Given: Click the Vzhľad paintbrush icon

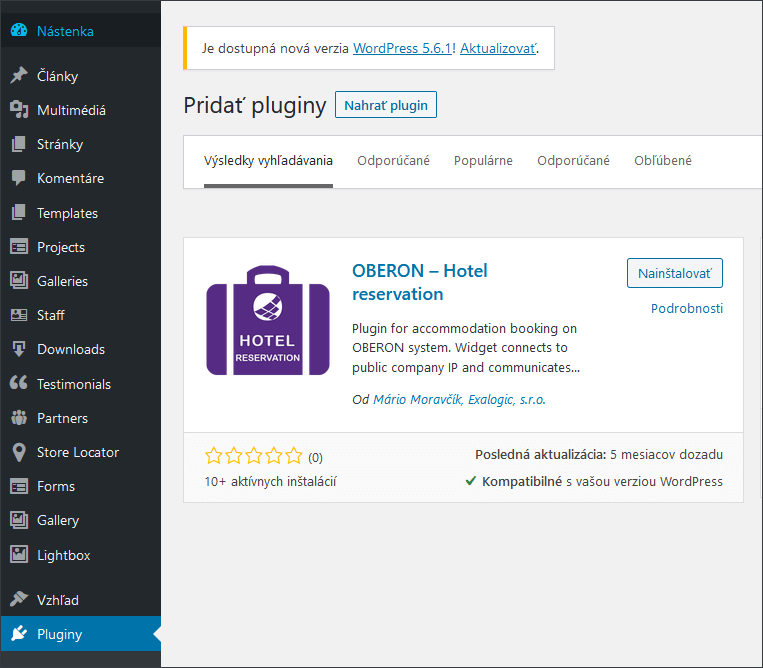Looking at the screenshot, I should tap(19, 600).
